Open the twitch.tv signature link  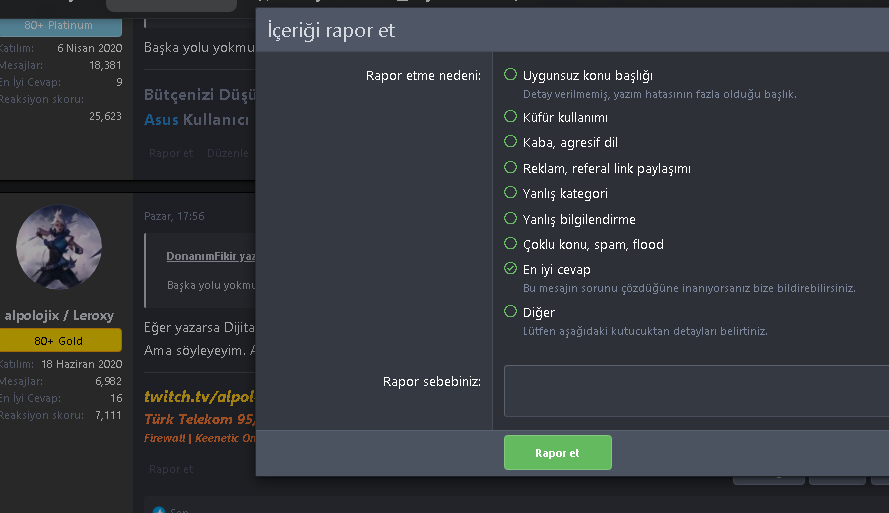click(x=200, y=396)
